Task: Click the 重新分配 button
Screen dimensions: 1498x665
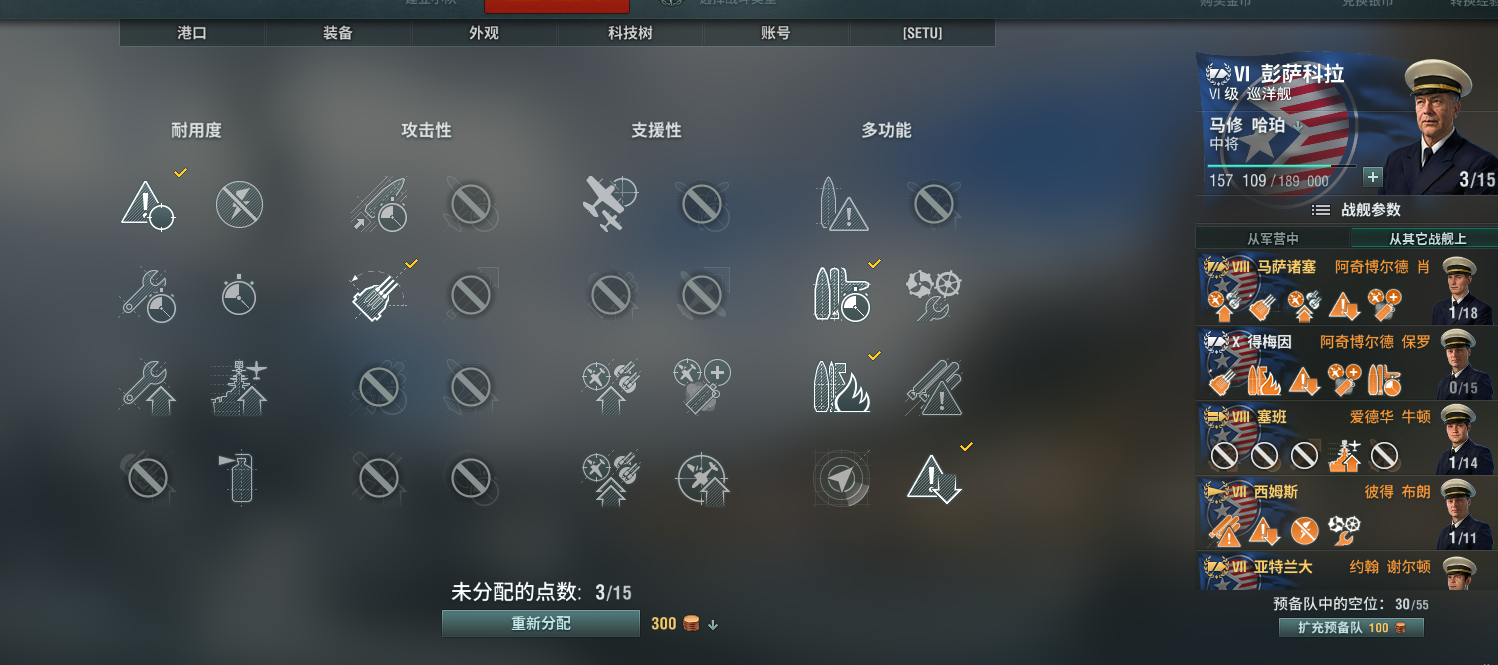Action: (541, 623)
